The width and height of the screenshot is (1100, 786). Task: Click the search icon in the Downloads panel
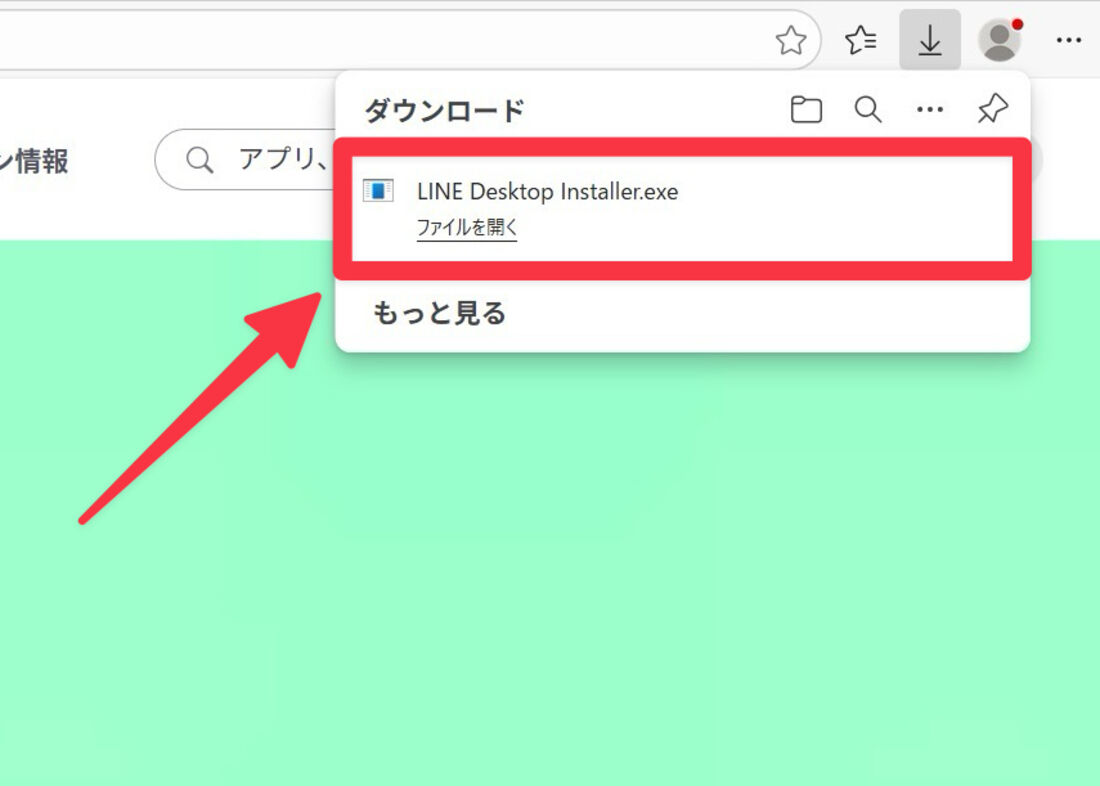868,110
